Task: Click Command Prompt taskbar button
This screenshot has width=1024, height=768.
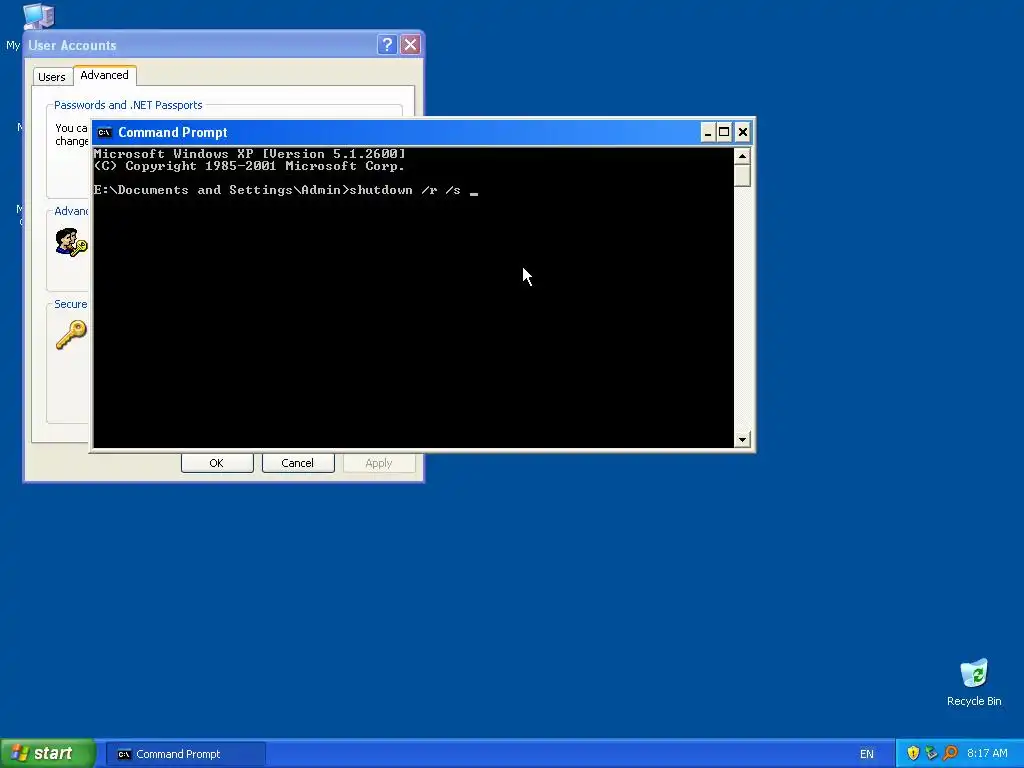Action: tap(185, 754)
